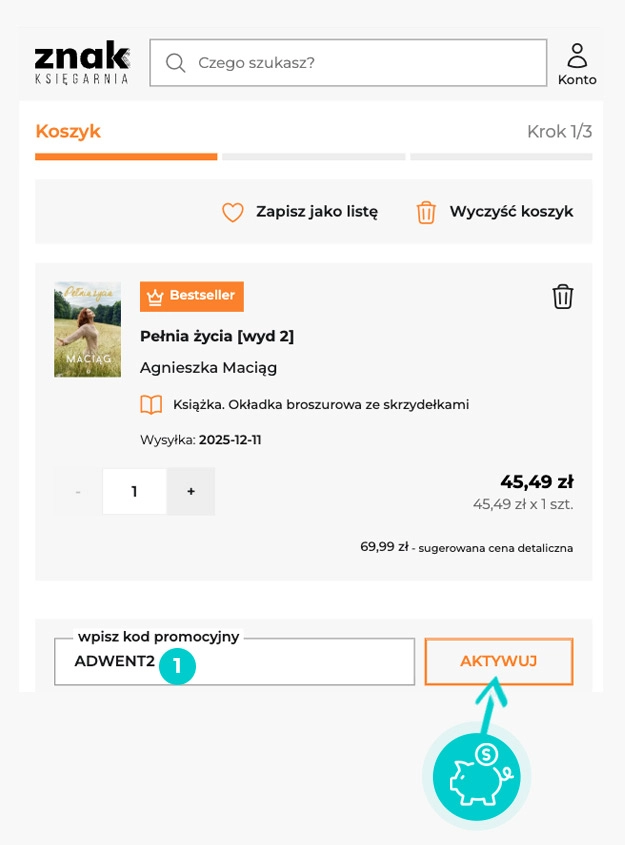Select the Koszyk step tab
Screen dimensions: 625x845
coord(68,132)
